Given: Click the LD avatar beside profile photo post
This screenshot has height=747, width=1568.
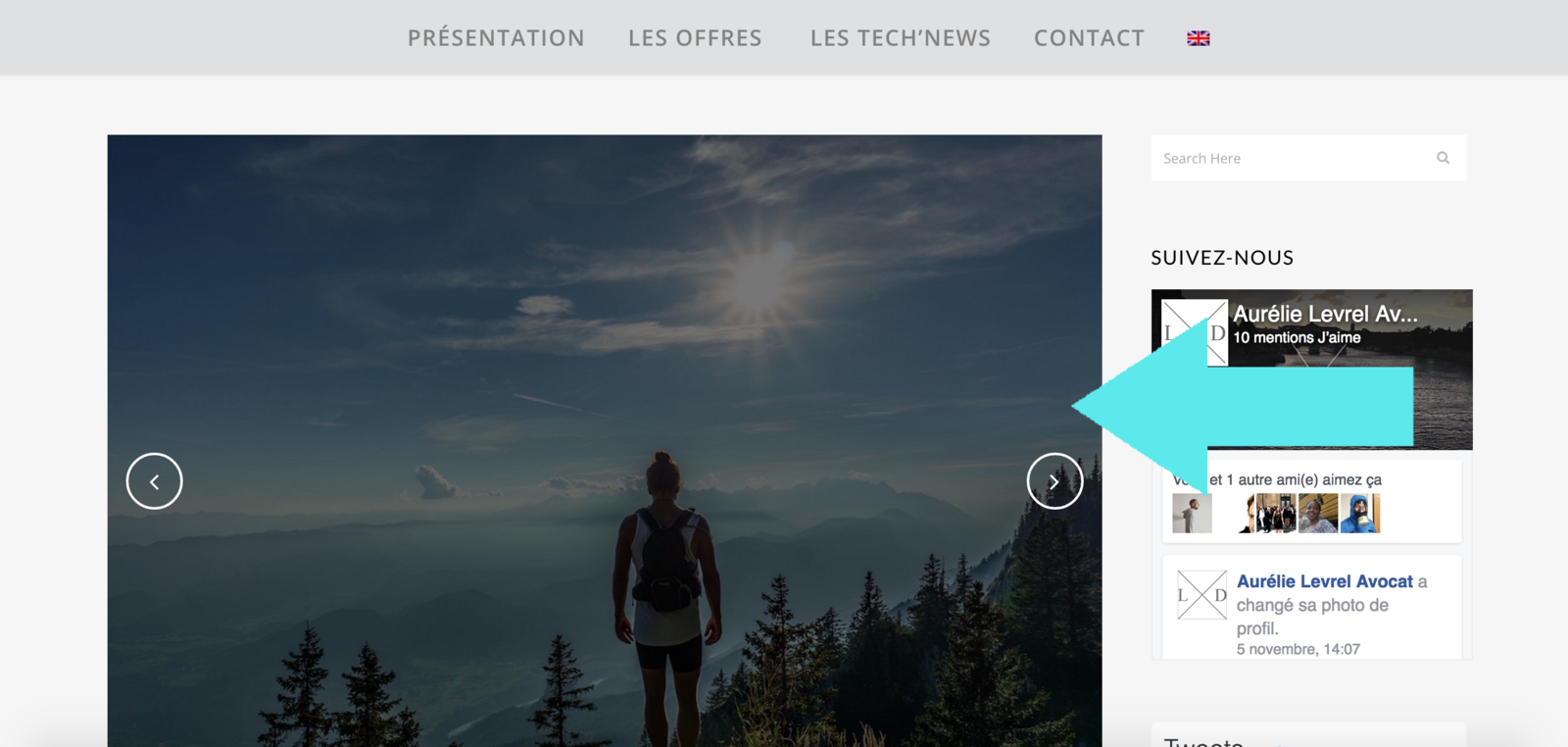Looking at the screenshot, I should point(1202,595).
